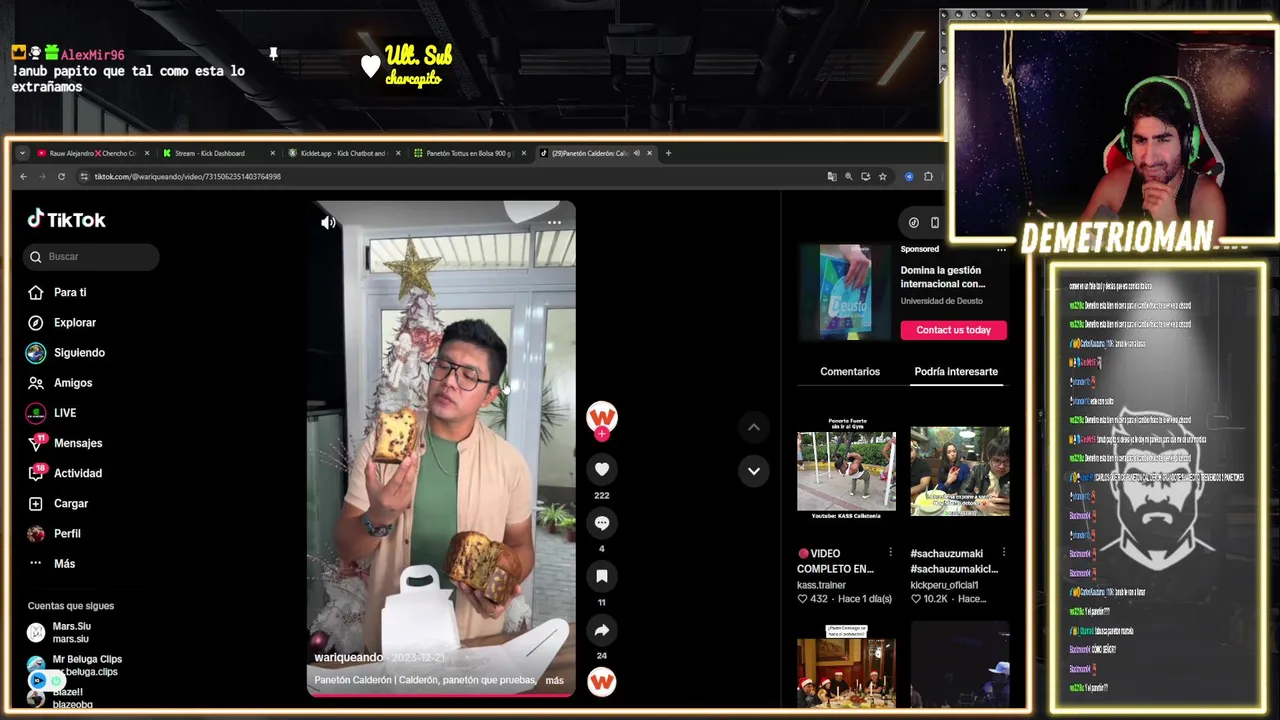The width and height of the screenshot is (1280, 720).
Task: Click the phone icon above sidebar
Action: [935, 223]
